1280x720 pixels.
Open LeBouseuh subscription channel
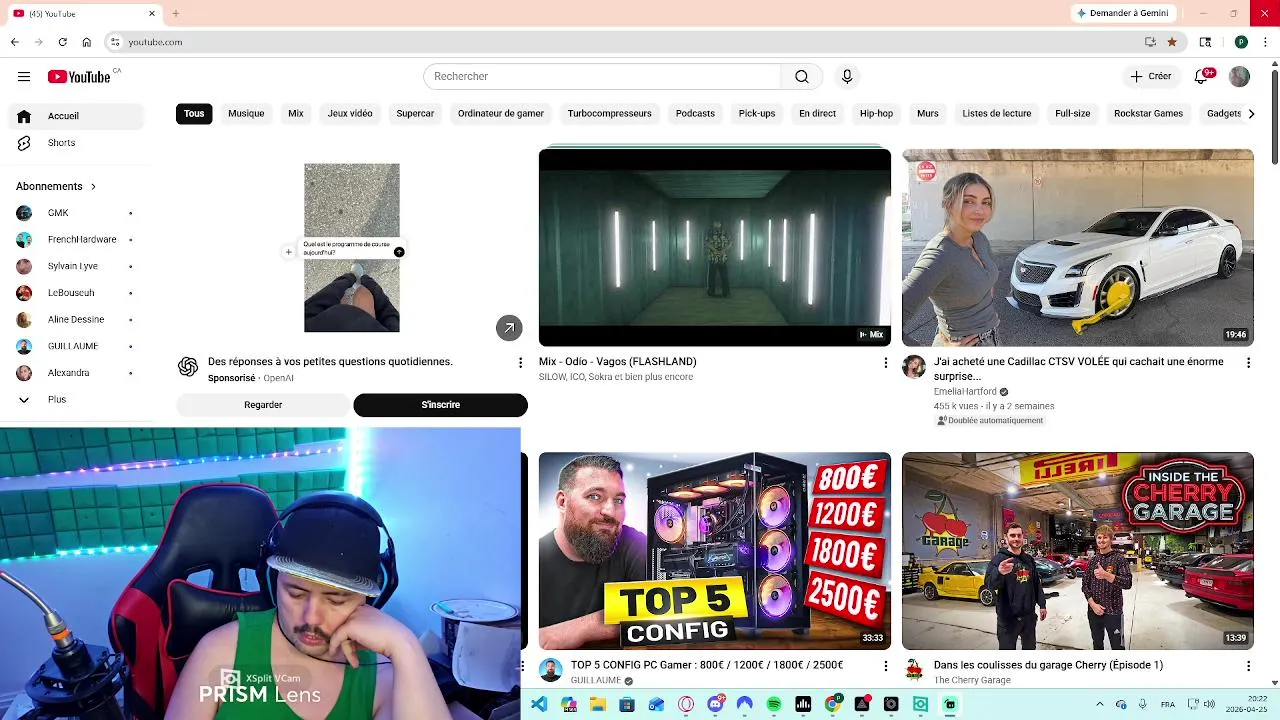pyautogui.click(x=76, y=293)
